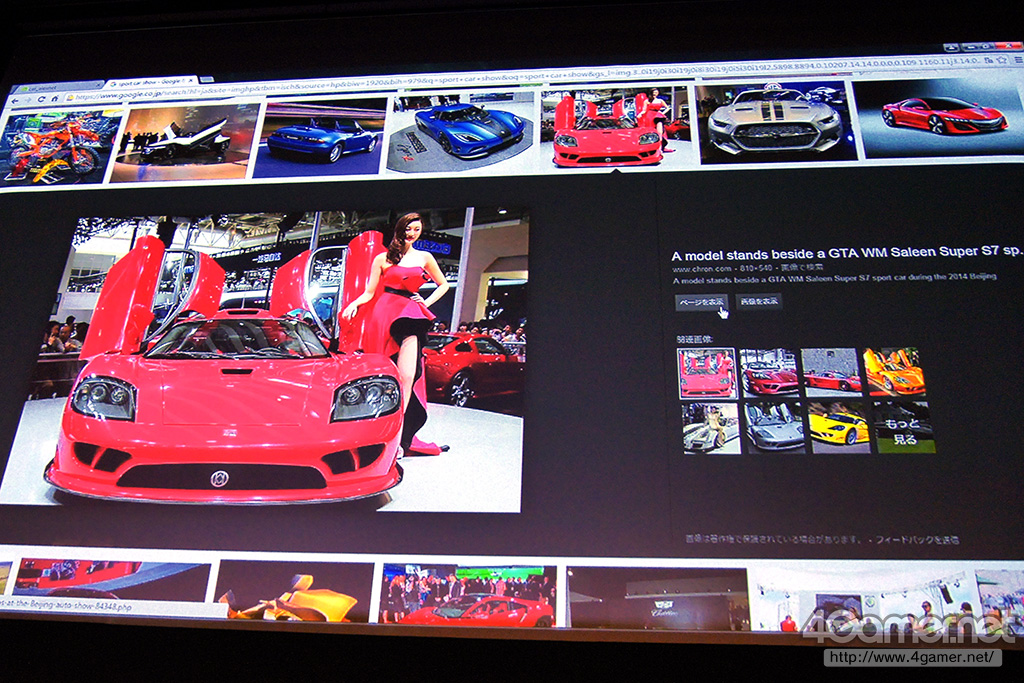This screenshot has height=683, width=1024.
Task: Switch to the first browser tab
Action: tap(59, 88)
